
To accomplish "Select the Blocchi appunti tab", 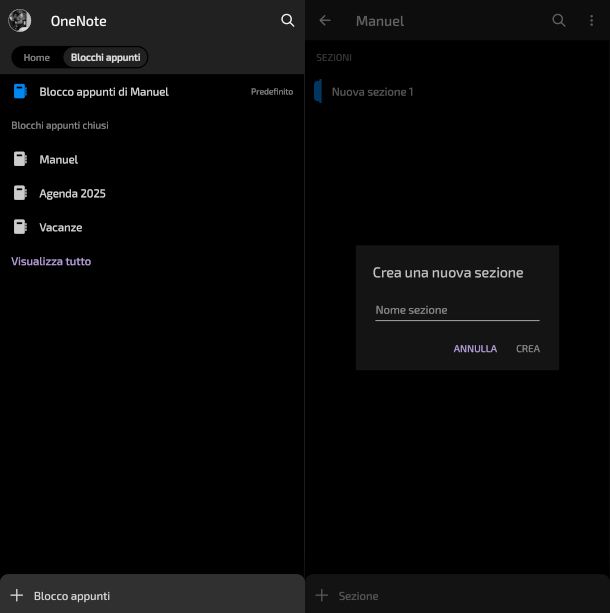I will (x=105, y=57).
